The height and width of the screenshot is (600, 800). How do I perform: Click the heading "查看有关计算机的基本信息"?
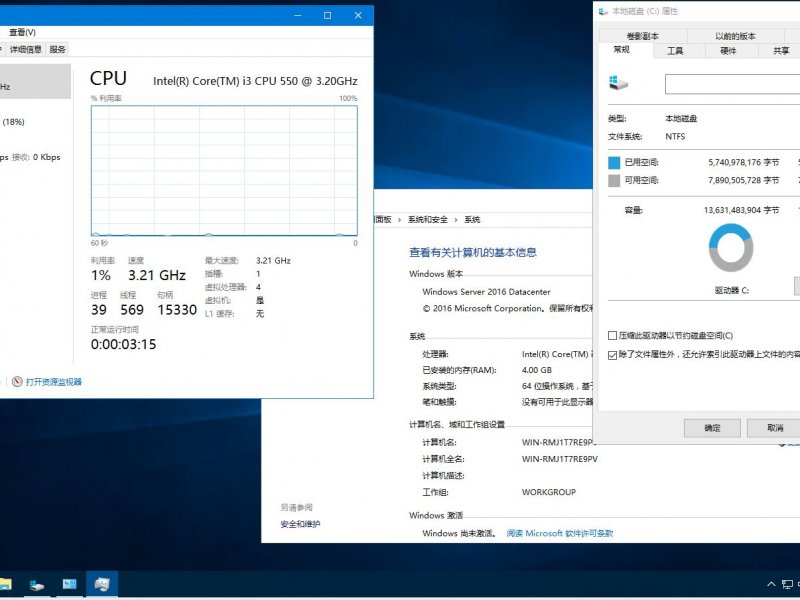[472, 253]
